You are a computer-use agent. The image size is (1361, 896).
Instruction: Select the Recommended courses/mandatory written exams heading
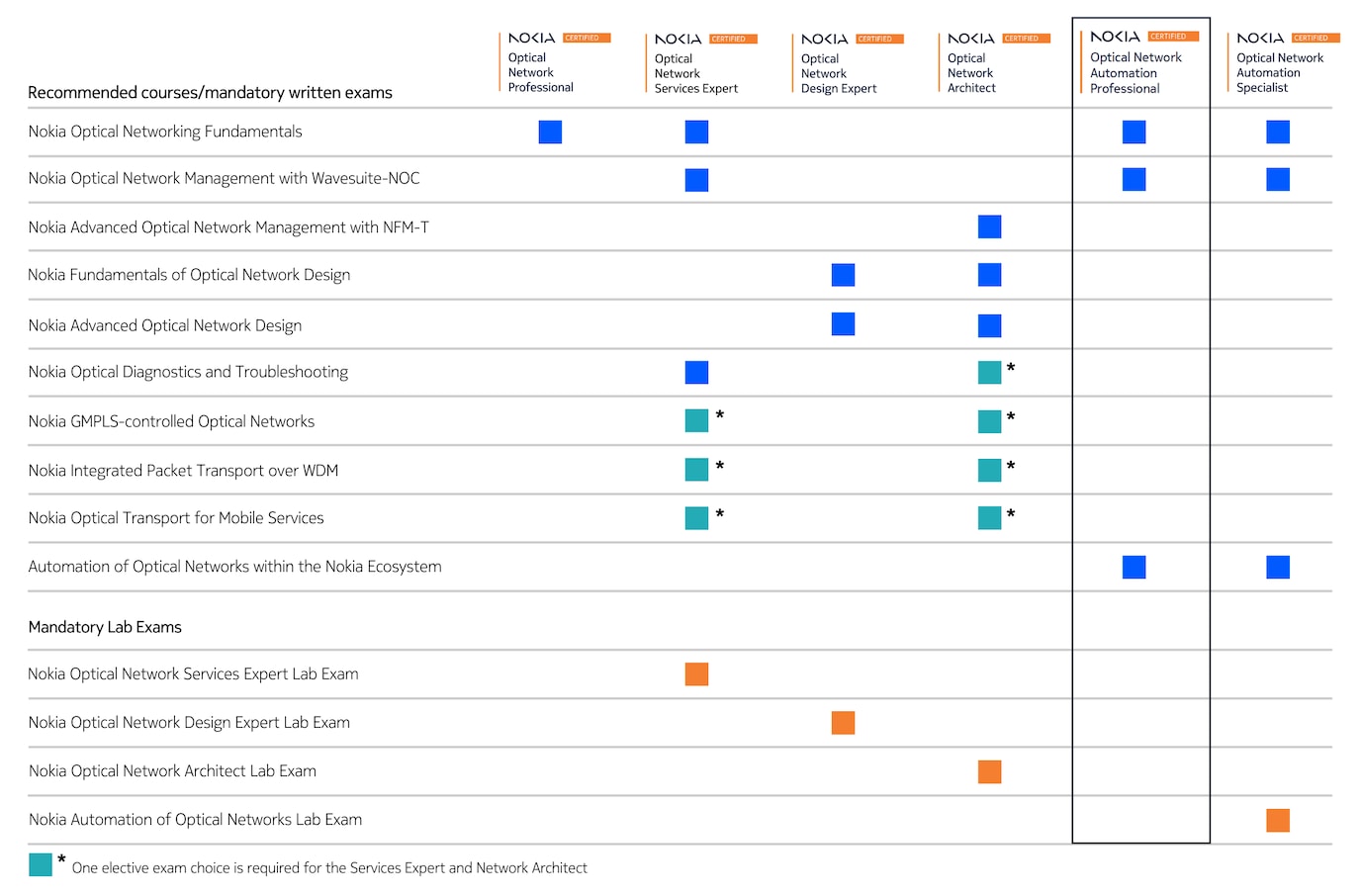210,92
